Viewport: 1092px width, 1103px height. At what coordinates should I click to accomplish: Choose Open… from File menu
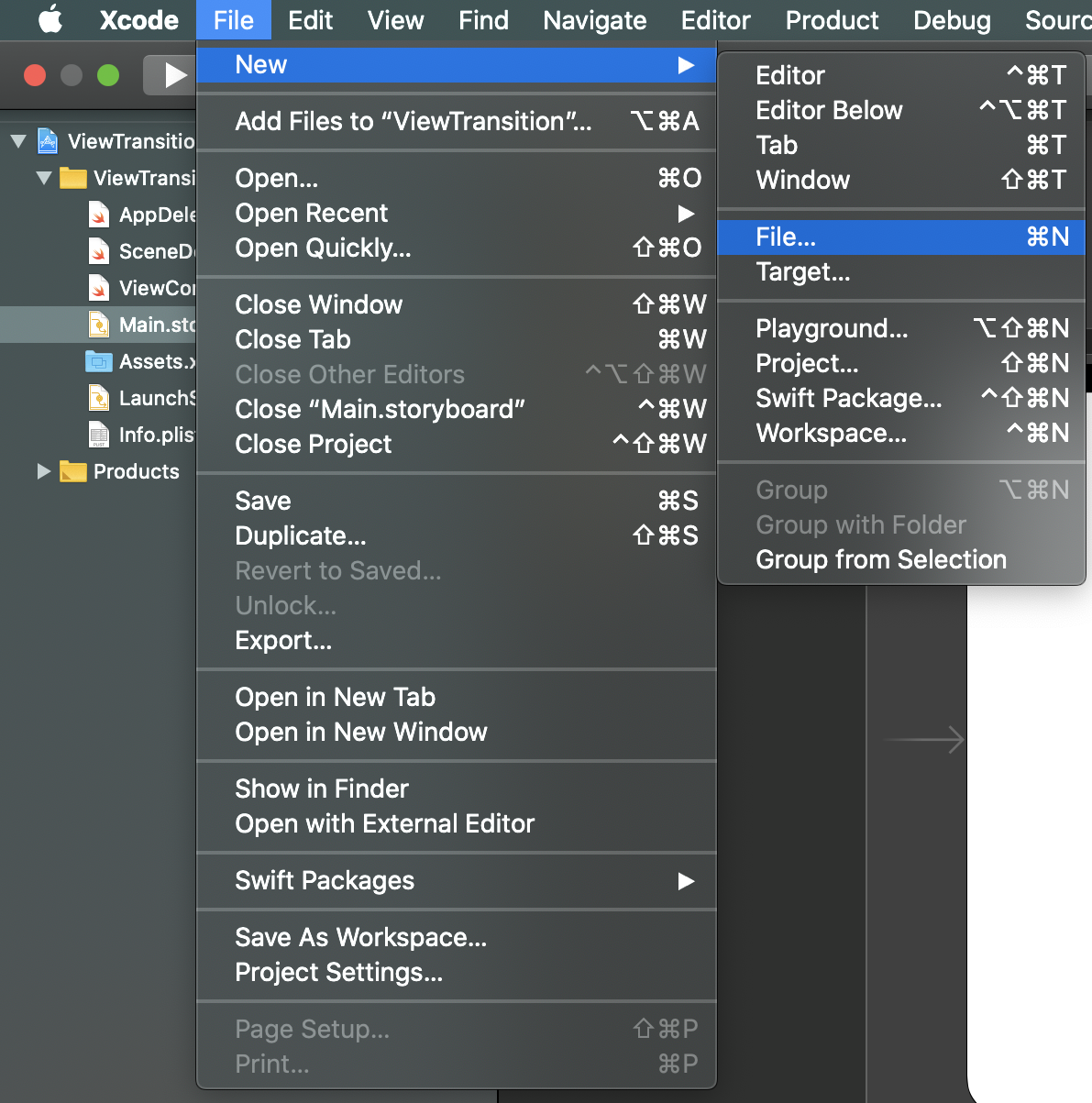pos(457,178)
